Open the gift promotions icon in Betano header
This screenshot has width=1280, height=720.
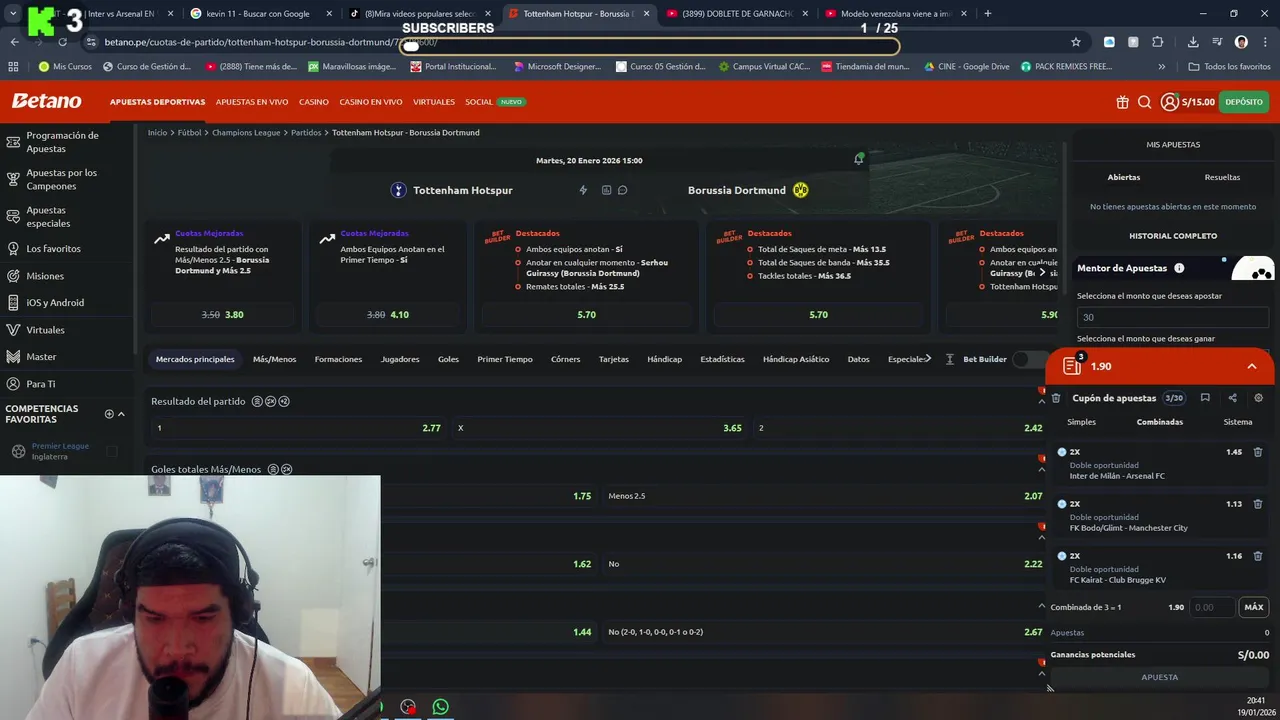(1122, 102)
